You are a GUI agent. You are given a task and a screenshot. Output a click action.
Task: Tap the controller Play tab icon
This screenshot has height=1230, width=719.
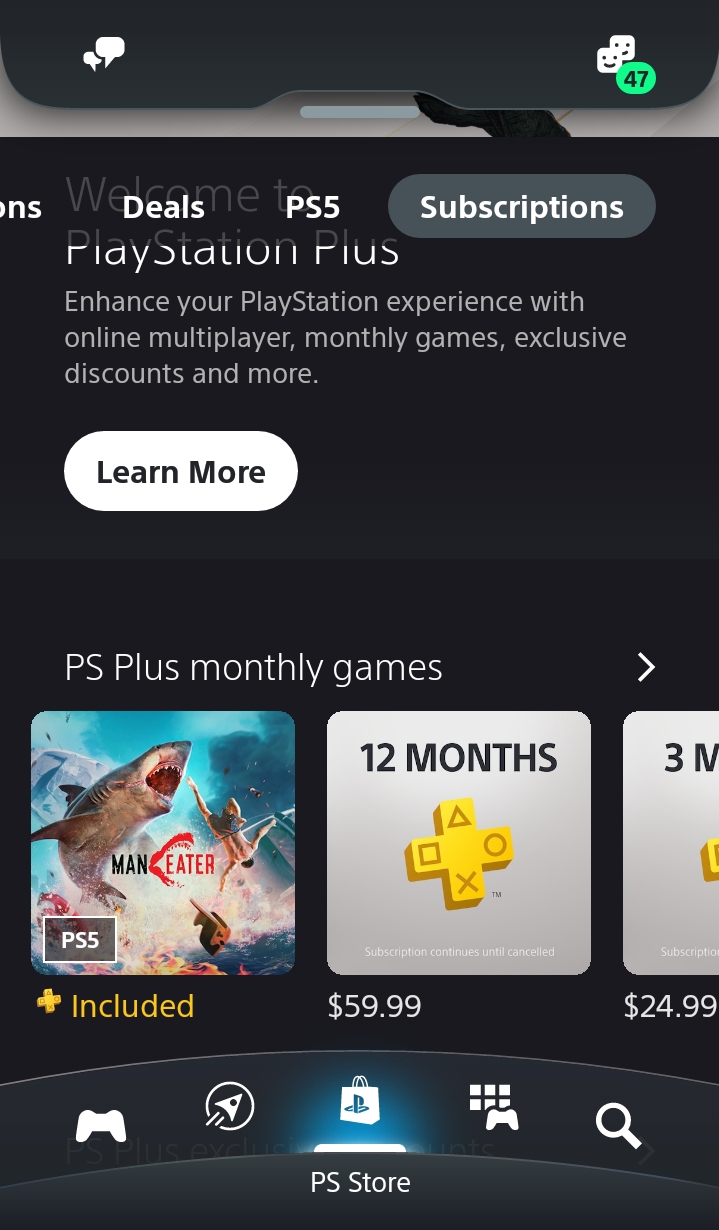click(x=102, y=1126)
